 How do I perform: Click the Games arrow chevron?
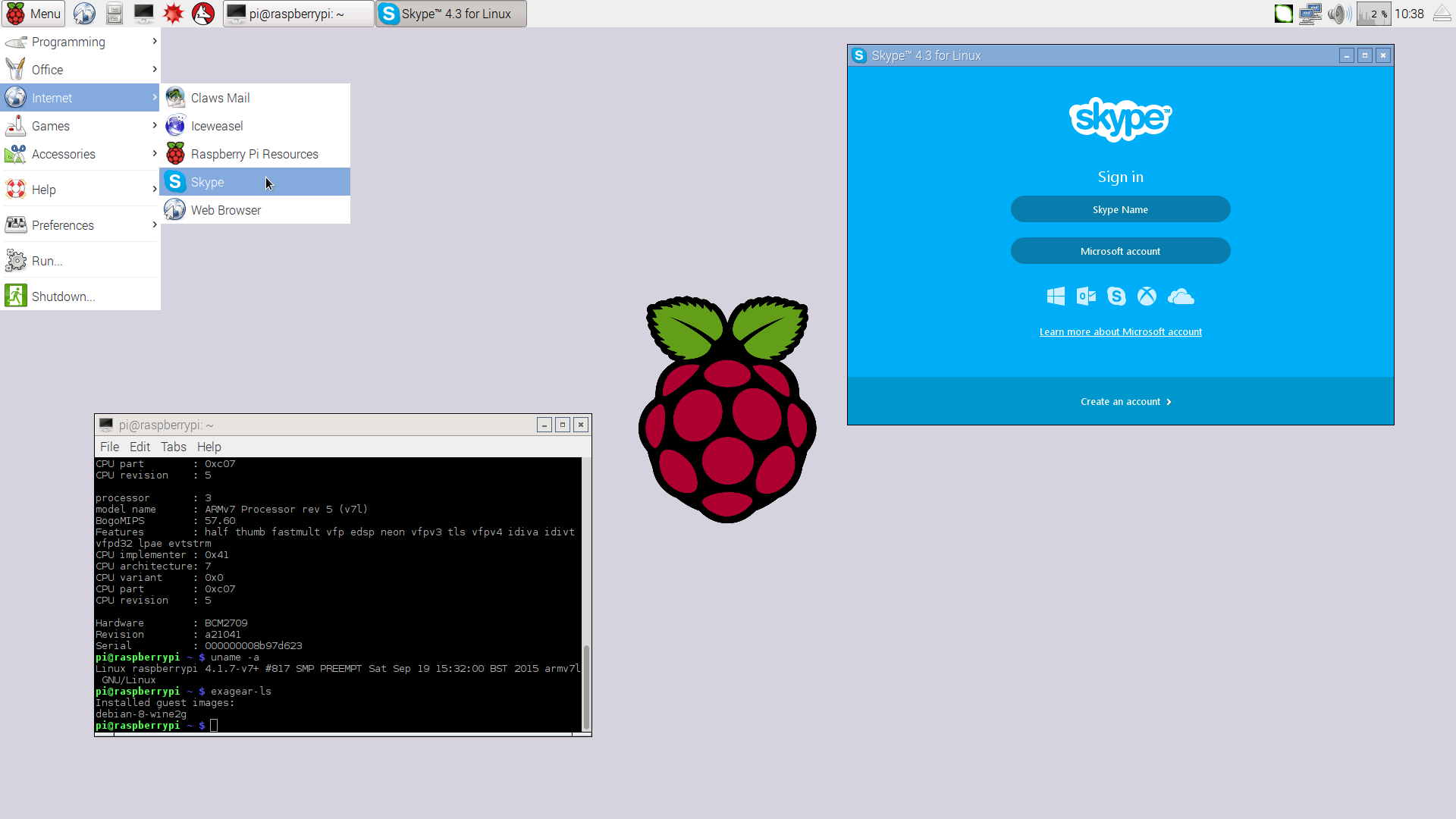pos(155,125)
